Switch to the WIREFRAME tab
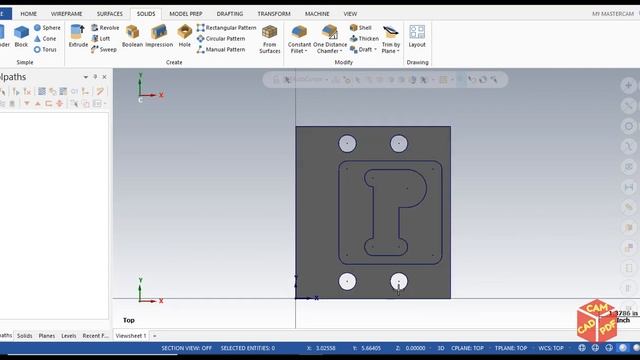Image resolution: width=640 pixels, height=360 pixels. [x=67, y=14]
